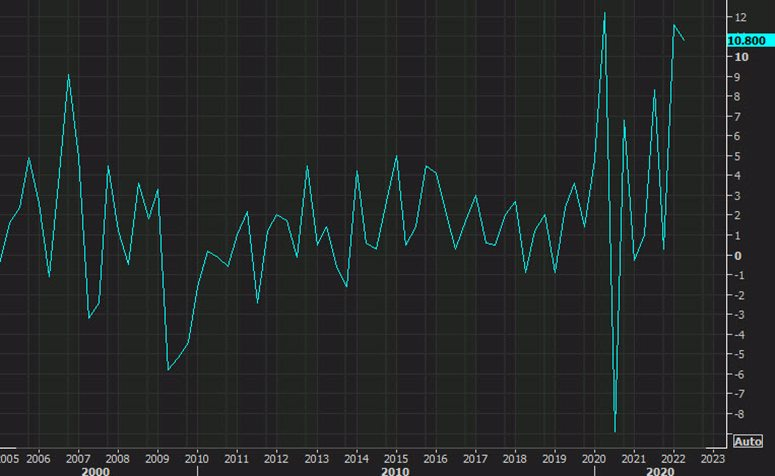
Task: Click the 2017 year label on axis
Action: coord(475,459)
